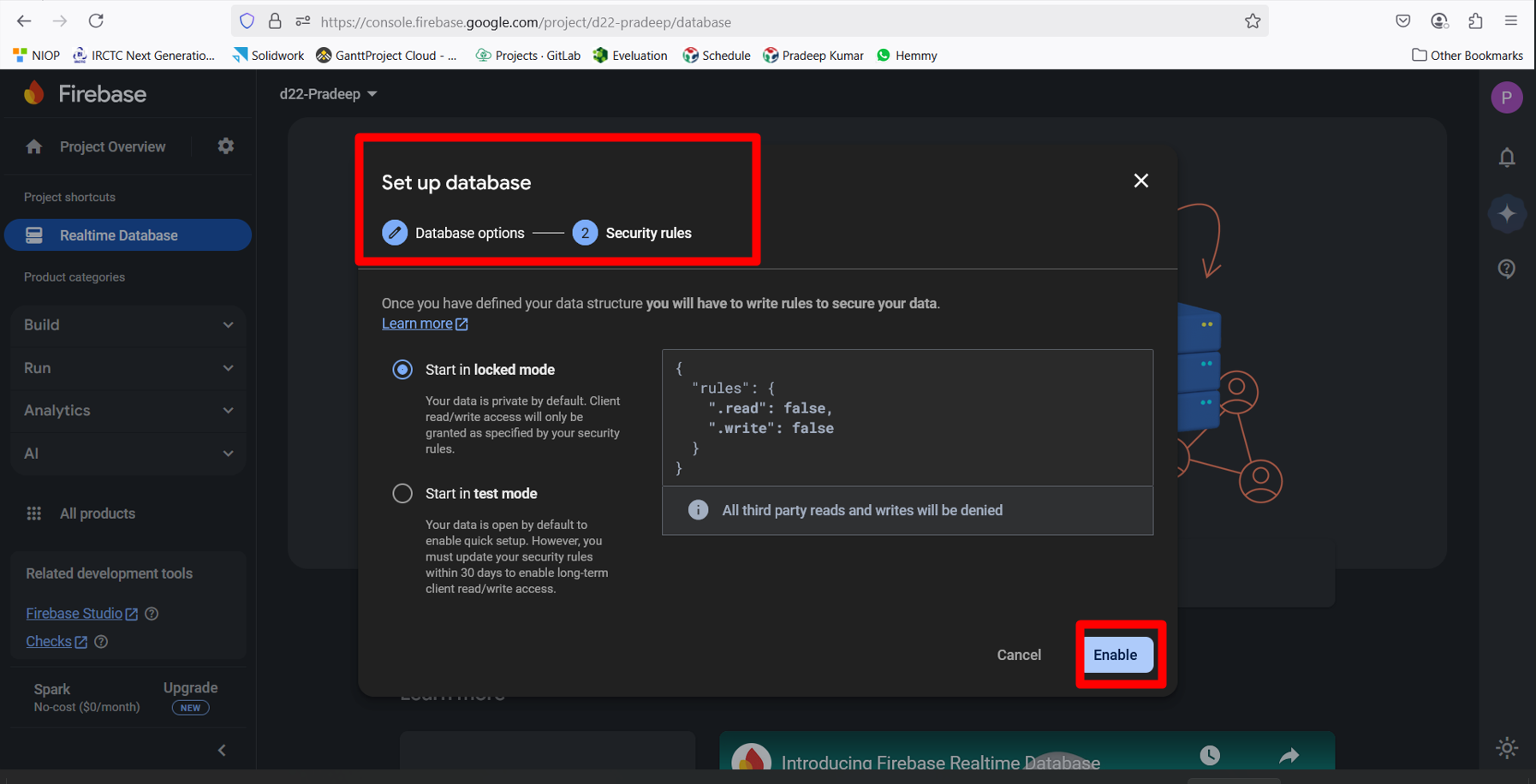This screenshot has height=784, width=1536.
Task: Click the browser back arrow
Action: point(24,21)
